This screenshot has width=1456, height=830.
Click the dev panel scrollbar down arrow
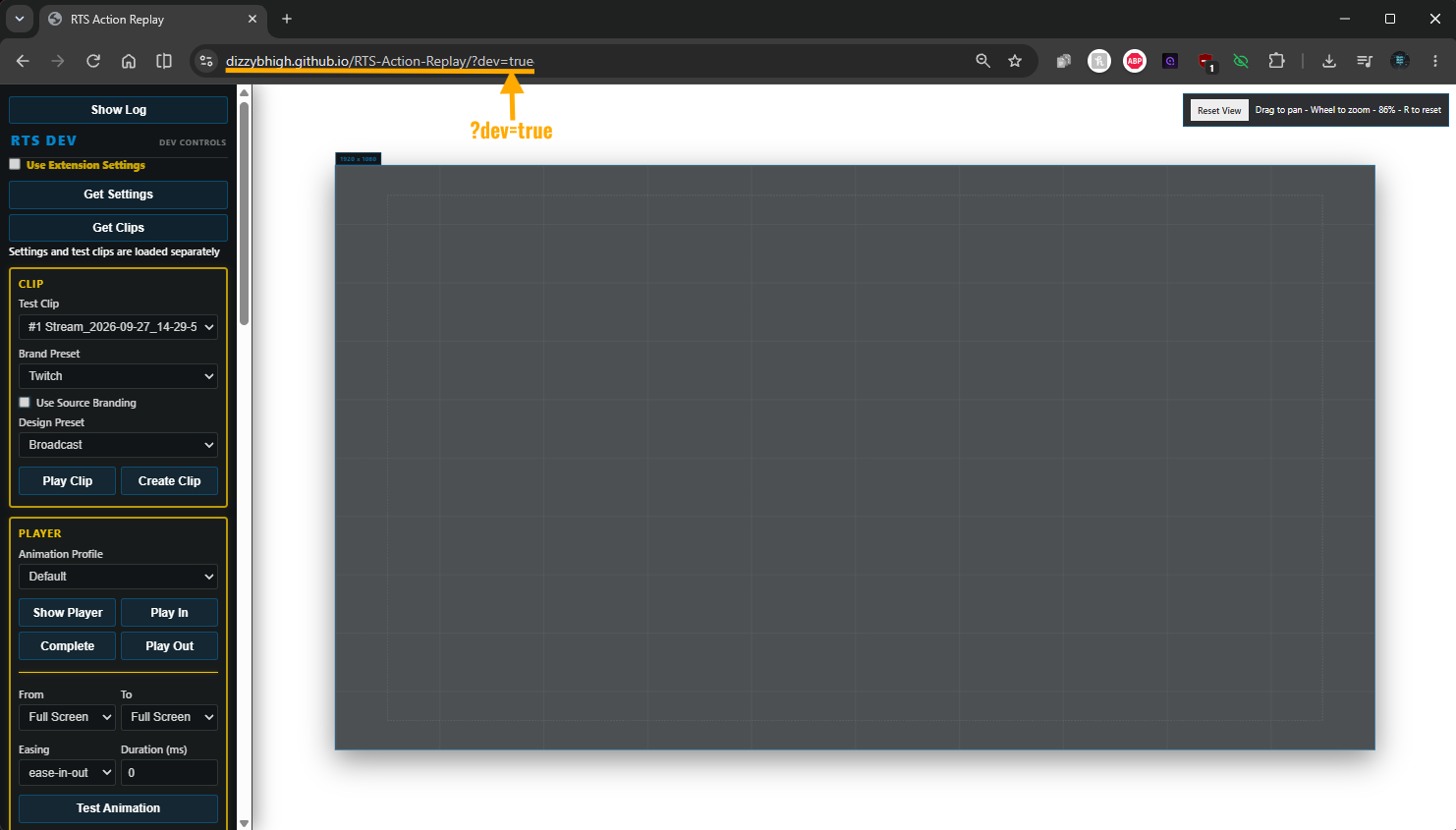[244, 823]
